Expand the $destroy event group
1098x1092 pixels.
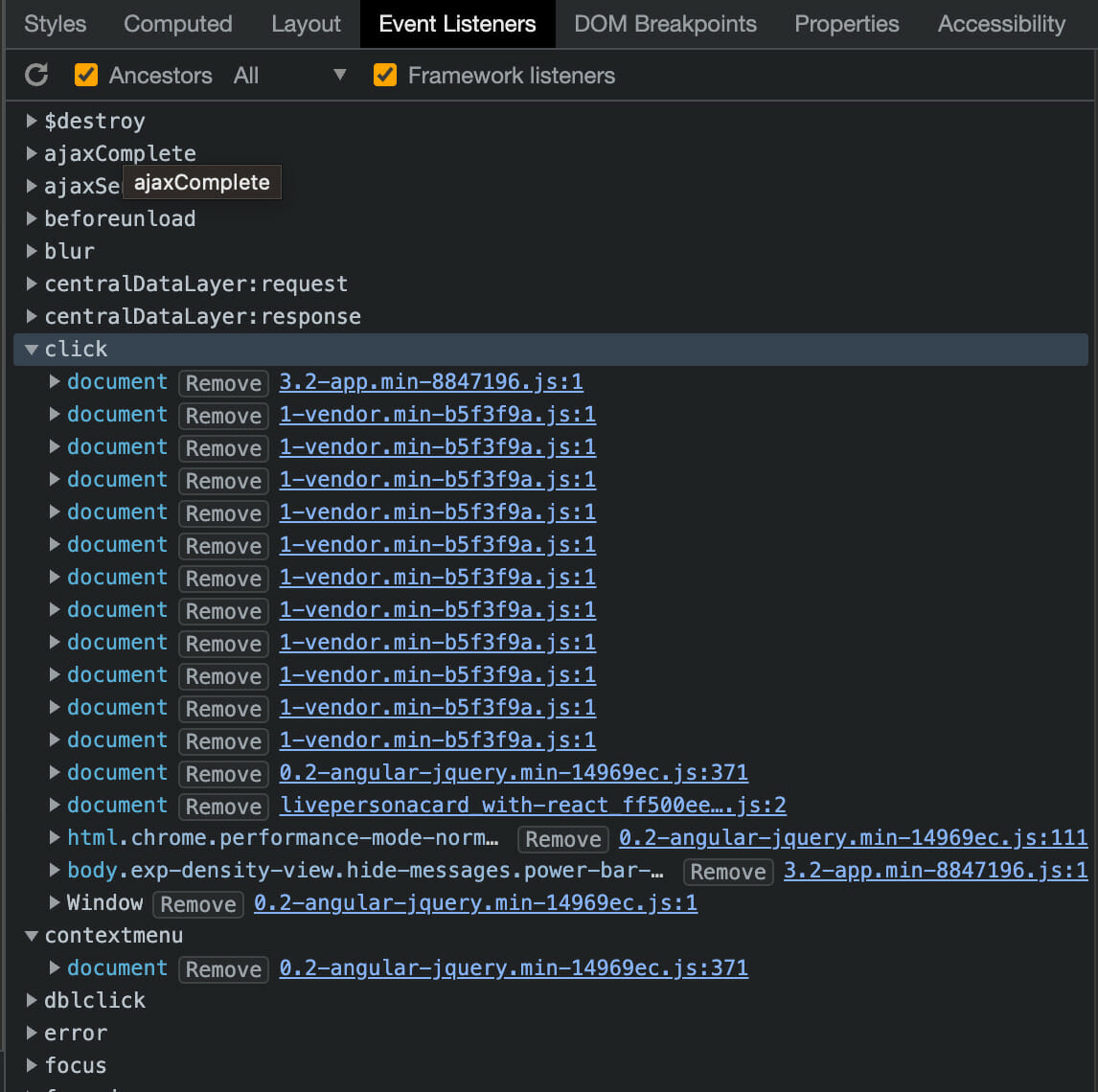click(x=32, y=121)
